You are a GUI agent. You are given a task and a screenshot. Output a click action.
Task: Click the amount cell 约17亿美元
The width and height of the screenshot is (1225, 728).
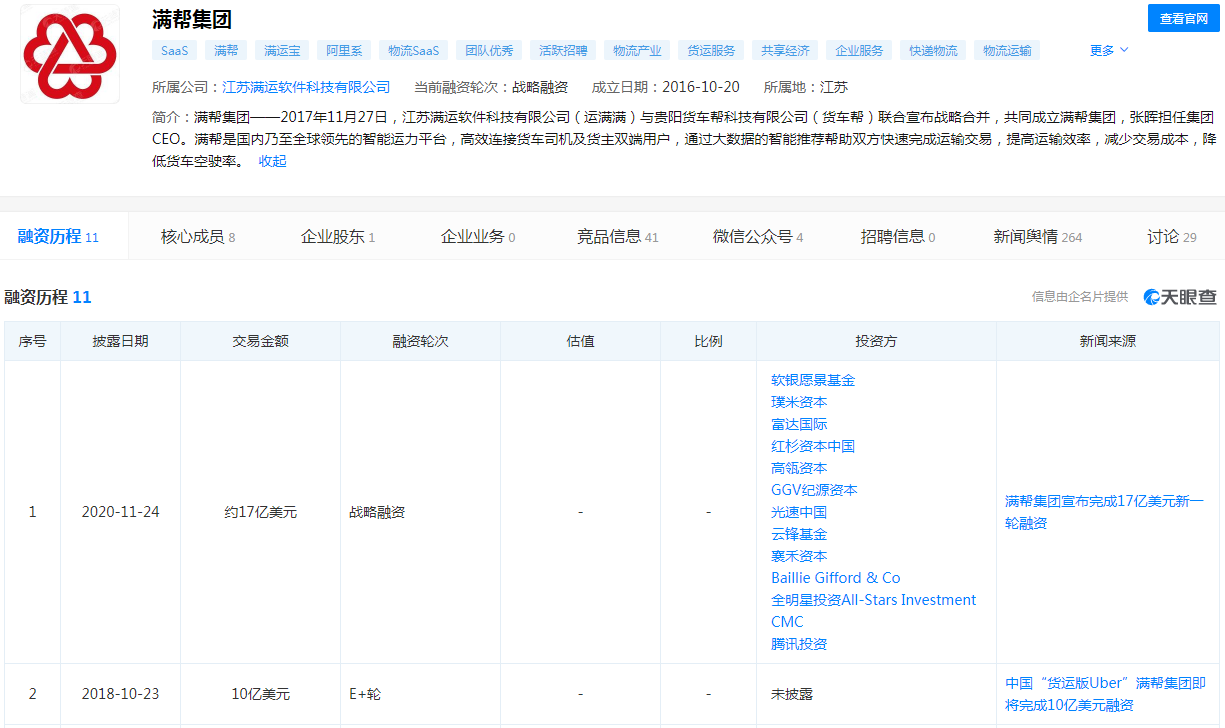260,512
